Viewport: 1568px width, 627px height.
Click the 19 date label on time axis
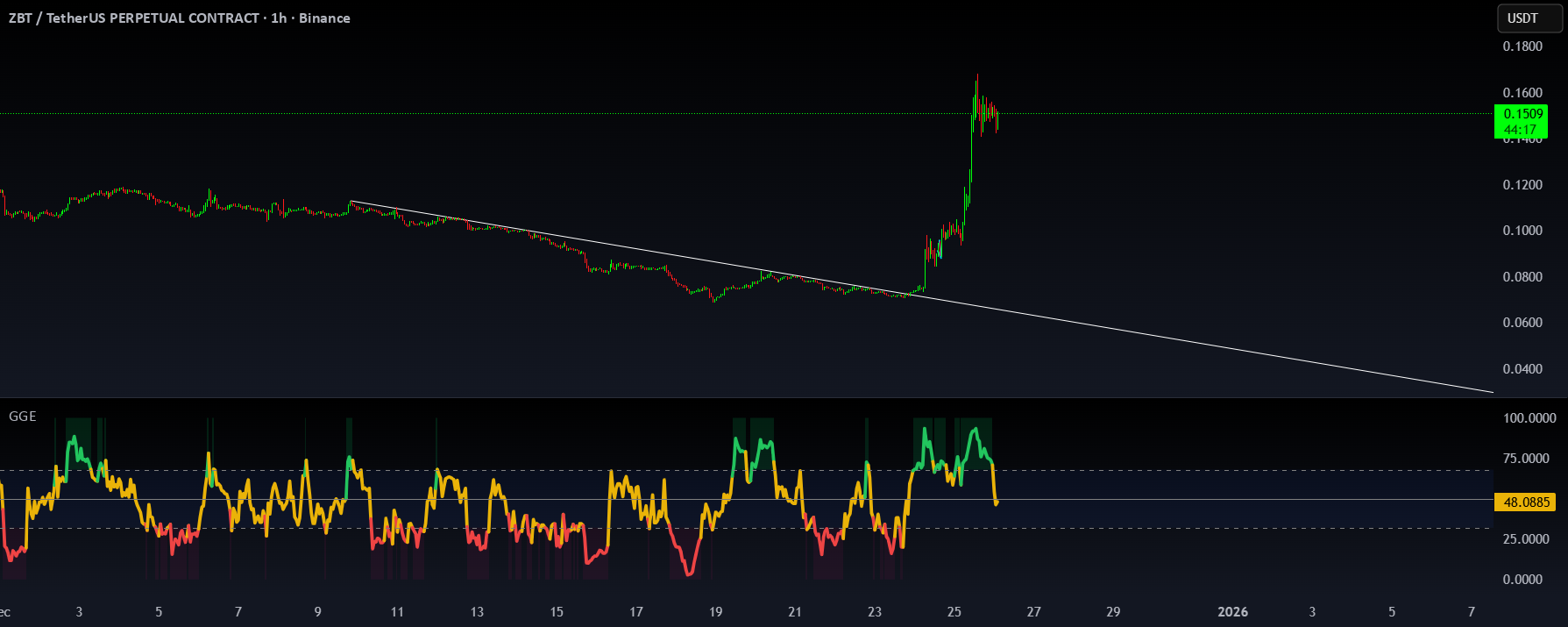point(715,612)
